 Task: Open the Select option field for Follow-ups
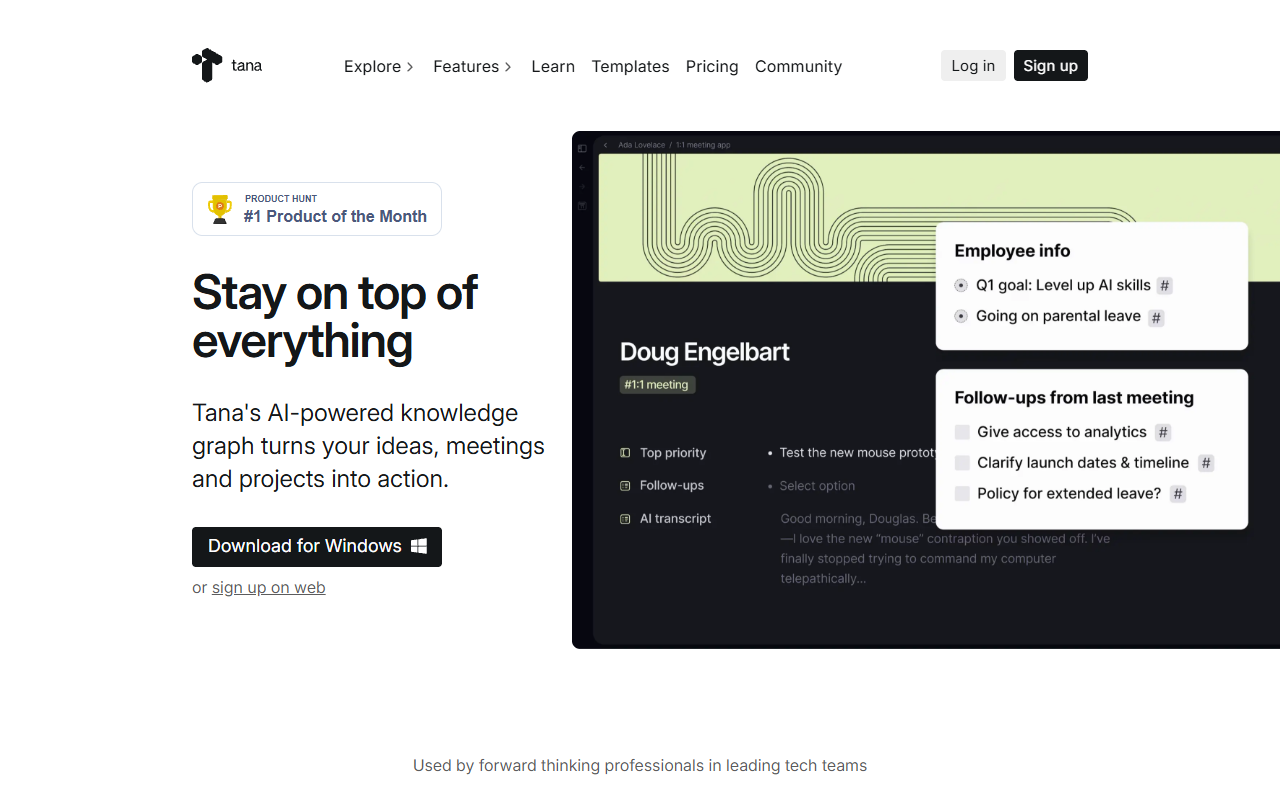[817, 486]
